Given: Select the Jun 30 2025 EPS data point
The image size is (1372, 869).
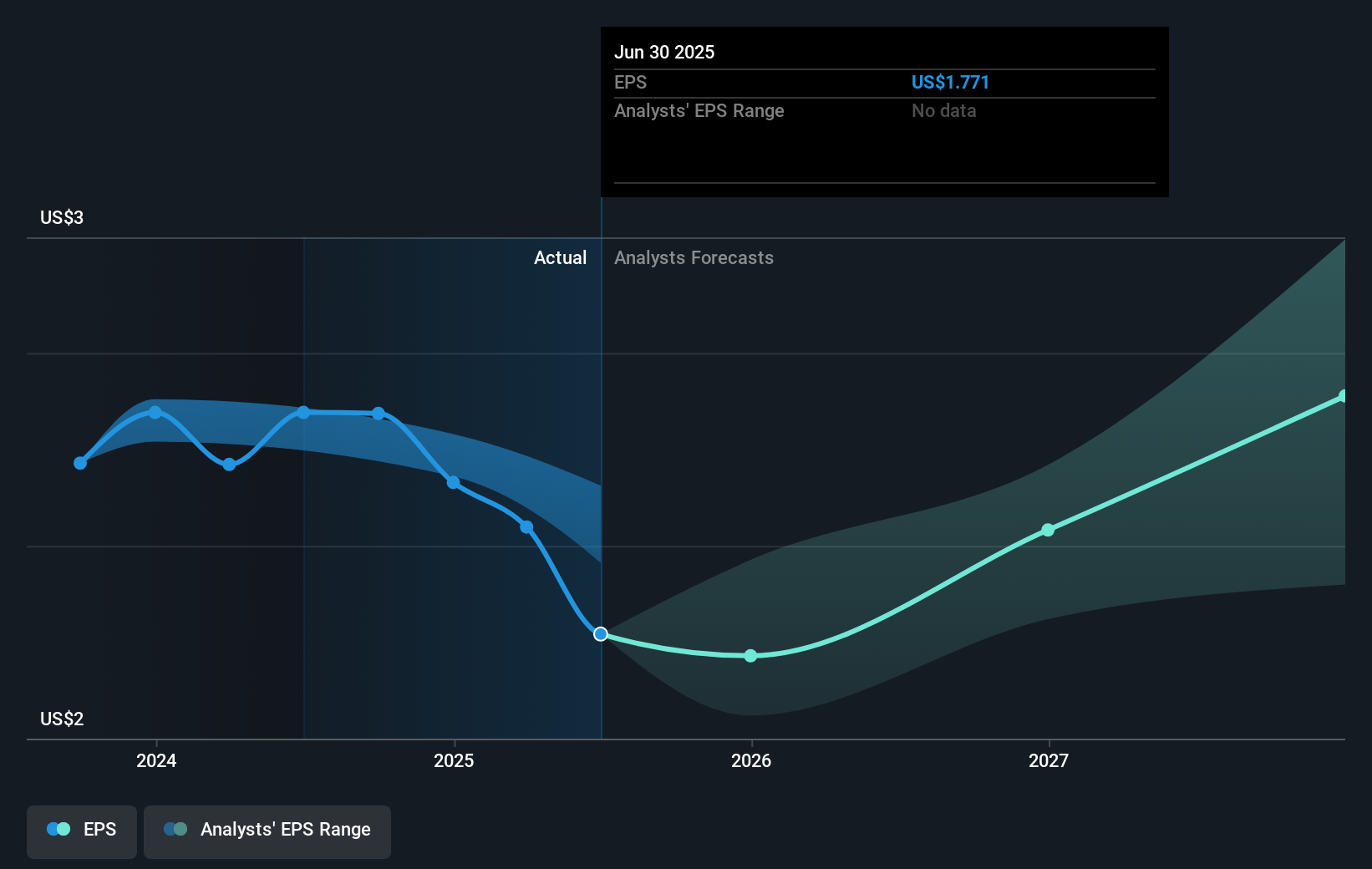Looking at the screenshot, I should point(601,634).
